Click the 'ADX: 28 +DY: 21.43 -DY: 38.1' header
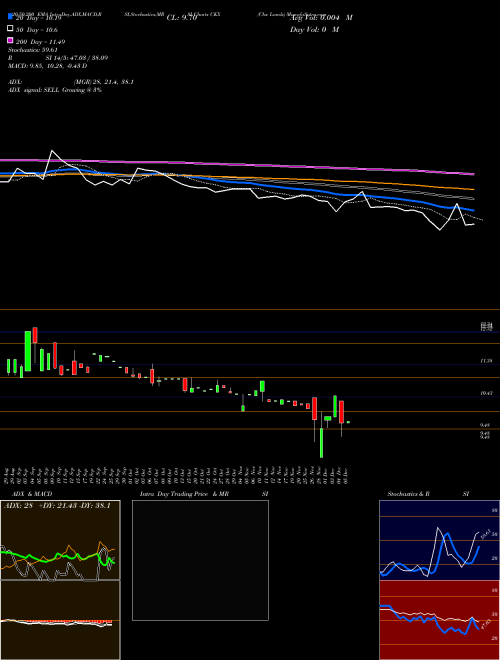500x660 pixels. point(57,506)
